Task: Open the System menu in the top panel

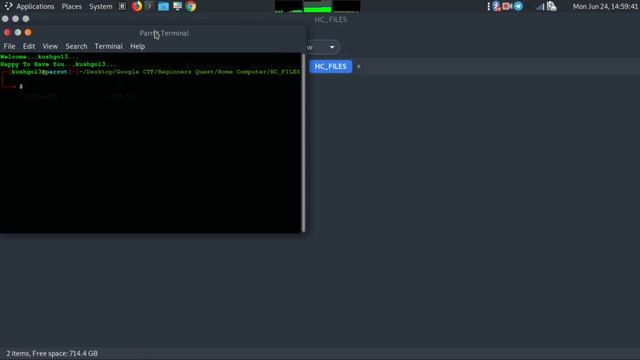Action: [100, 7]
